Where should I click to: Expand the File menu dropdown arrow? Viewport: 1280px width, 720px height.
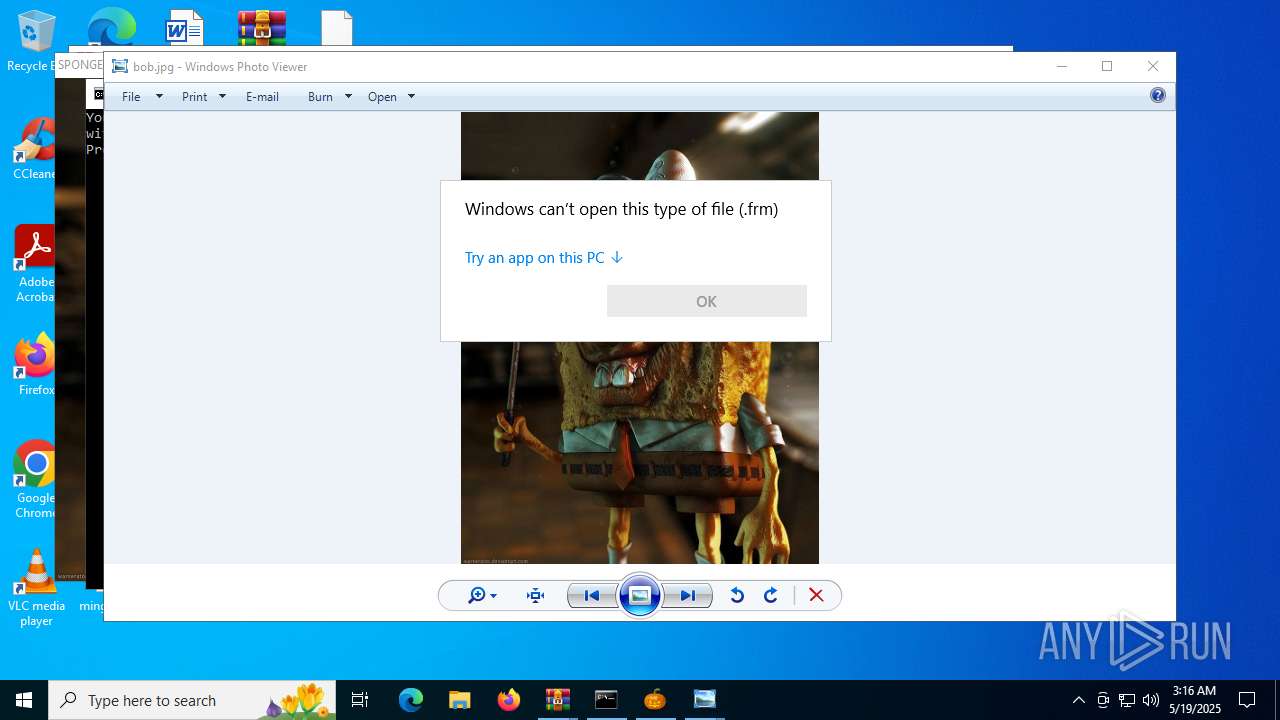coord(159,97)
